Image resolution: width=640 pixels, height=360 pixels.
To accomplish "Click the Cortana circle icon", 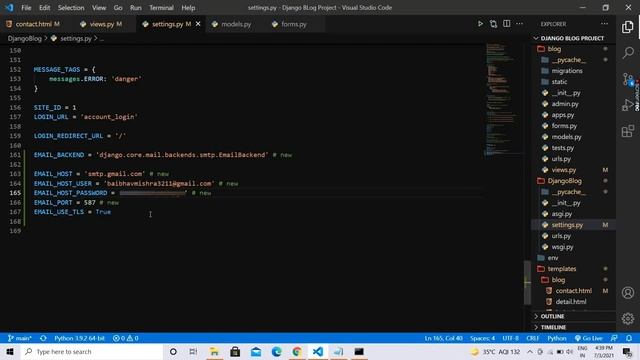I will click(x=173, y=351).
